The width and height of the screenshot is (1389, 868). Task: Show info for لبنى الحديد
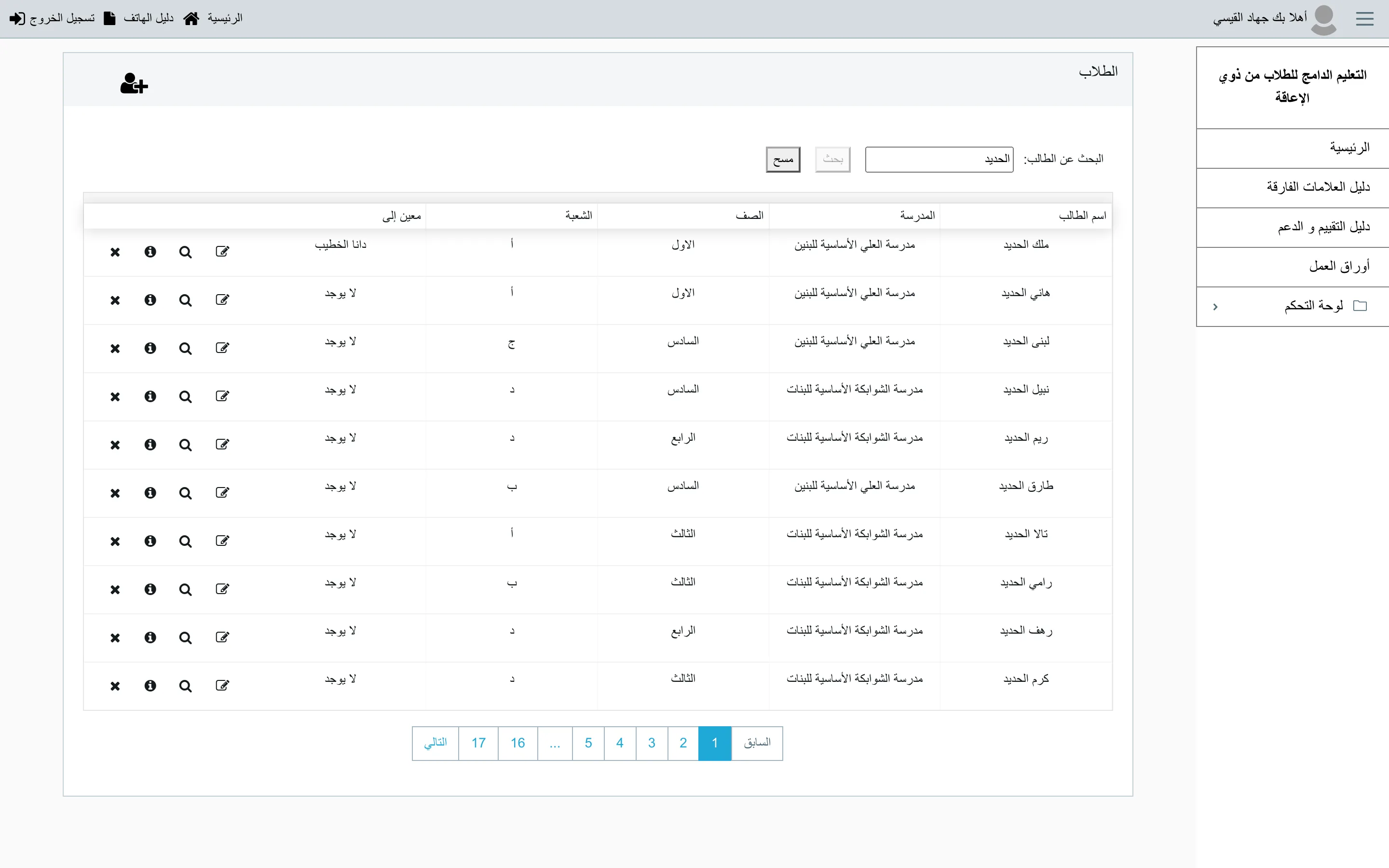click(x=150, y=348)
